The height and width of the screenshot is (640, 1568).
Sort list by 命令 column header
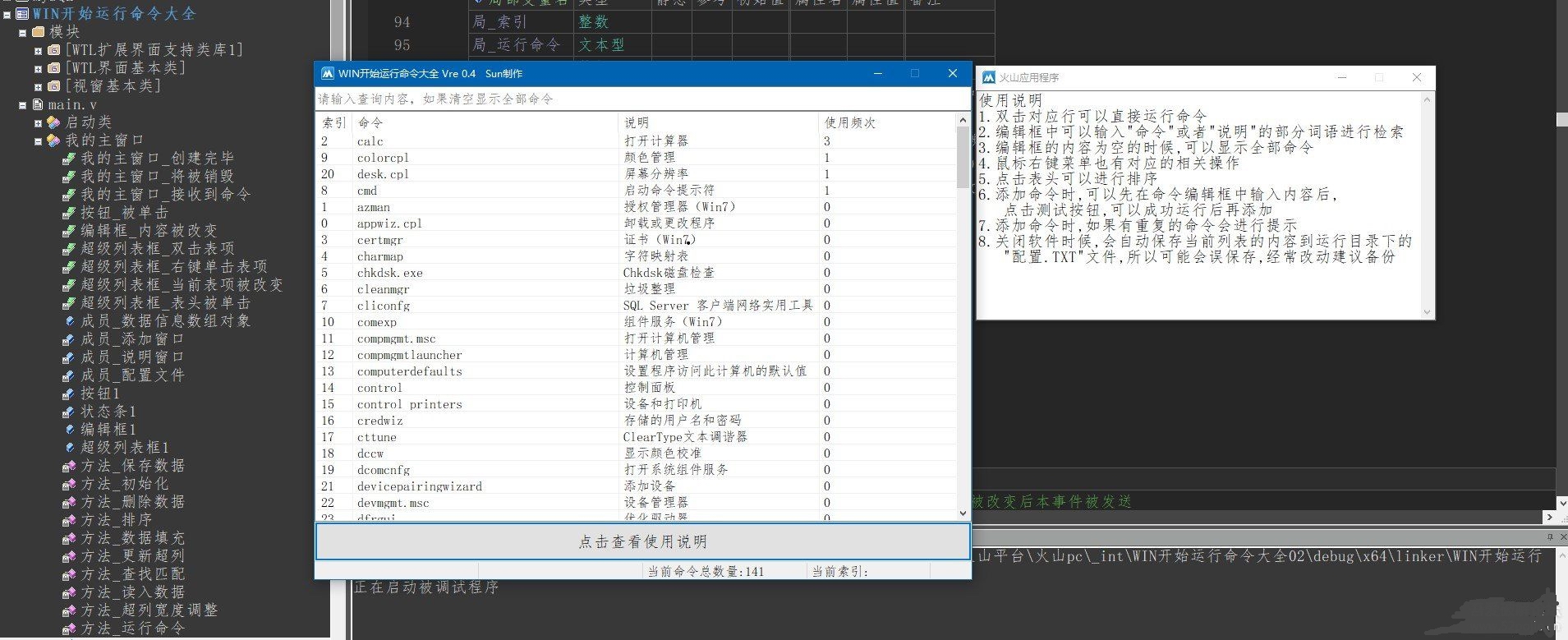pos(485,122)
